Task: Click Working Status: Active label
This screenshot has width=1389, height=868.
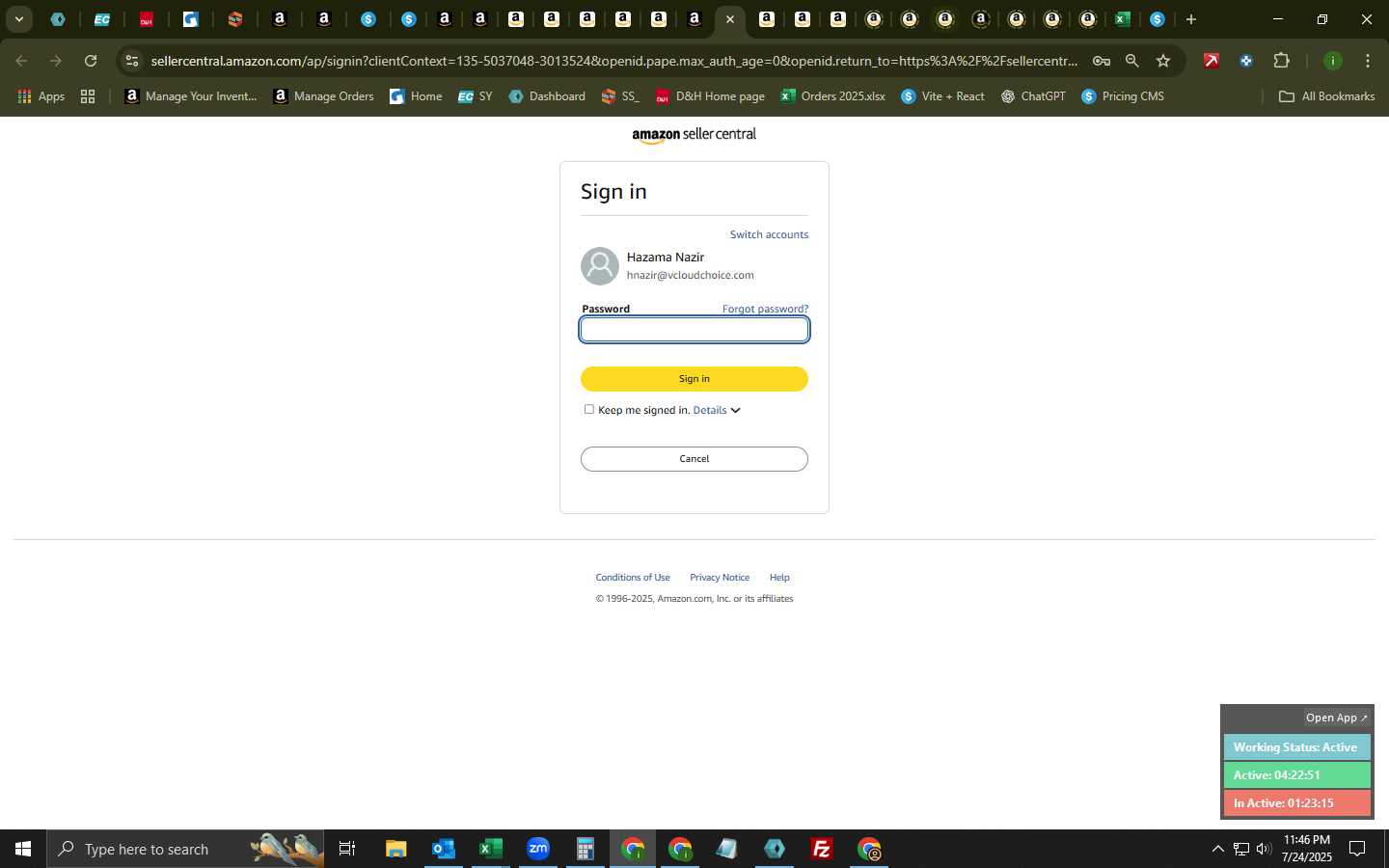Action: point(1296,747)
